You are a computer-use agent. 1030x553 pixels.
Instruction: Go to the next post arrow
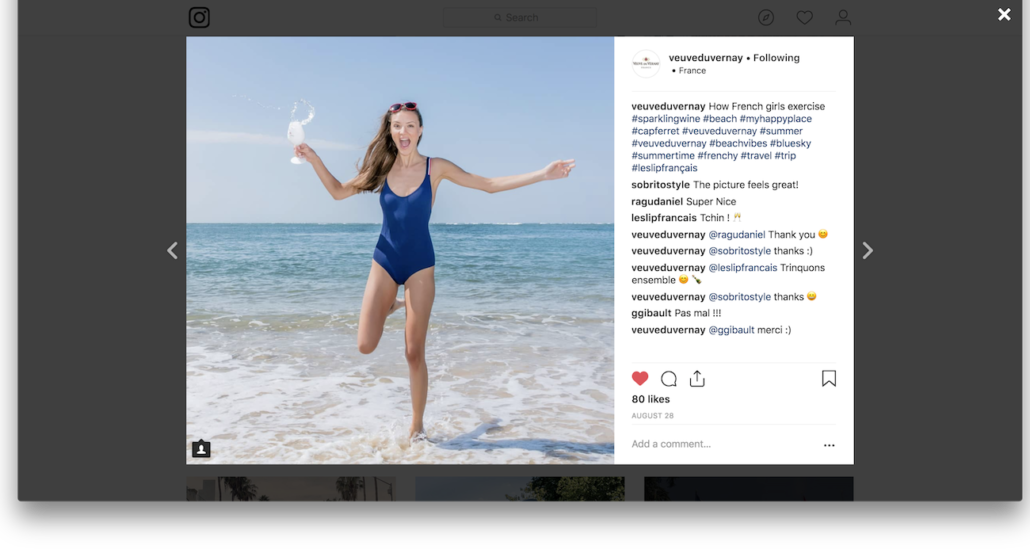point(868,250)
